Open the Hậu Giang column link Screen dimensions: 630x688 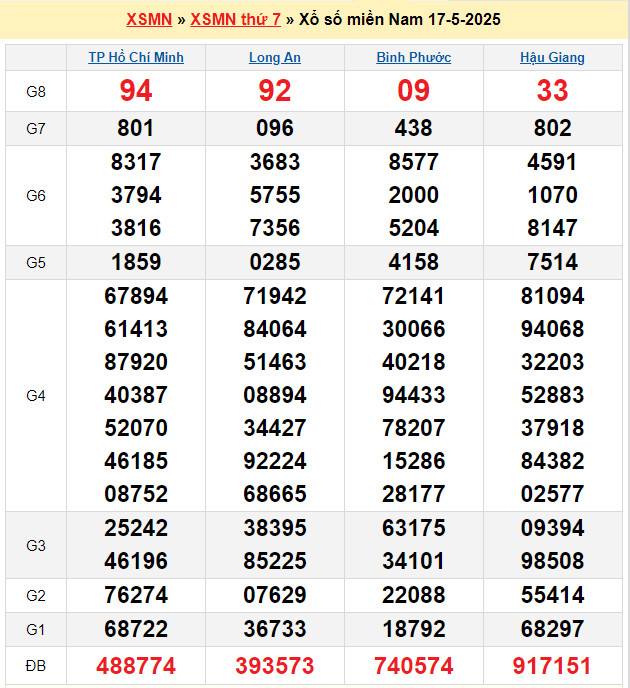click(x=552, y=57)
